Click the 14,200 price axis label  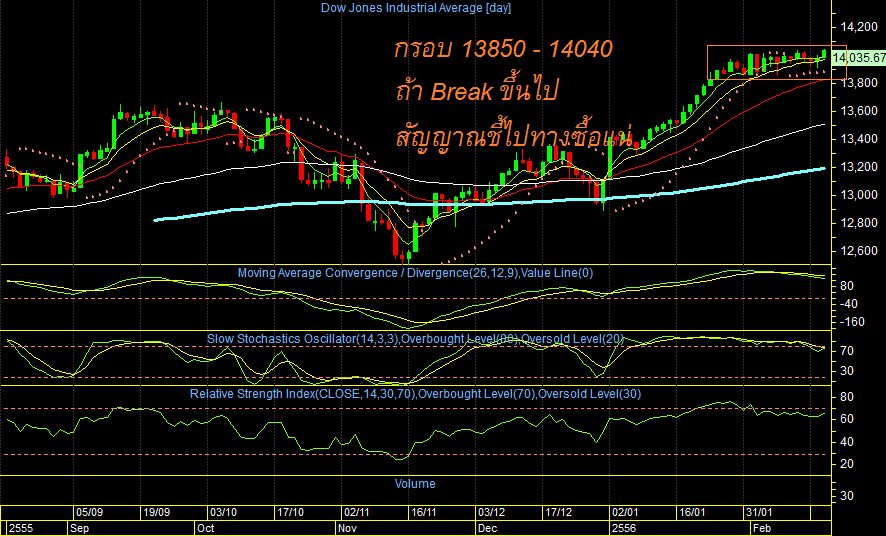pyautogui.click(x=859, y=27)
